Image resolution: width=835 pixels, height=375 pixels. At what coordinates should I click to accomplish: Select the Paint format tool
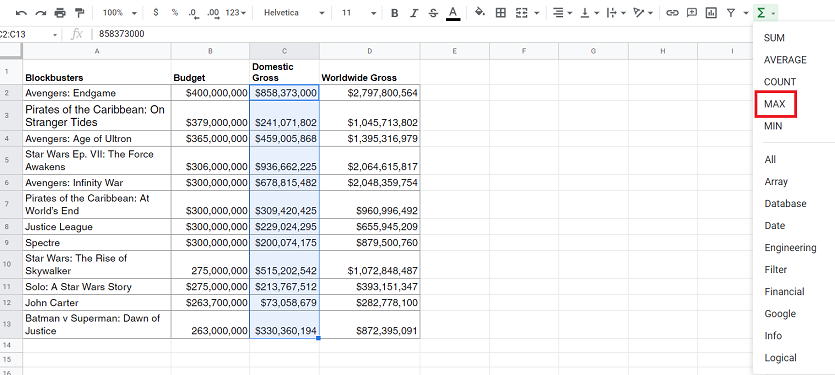coord(79,13)
